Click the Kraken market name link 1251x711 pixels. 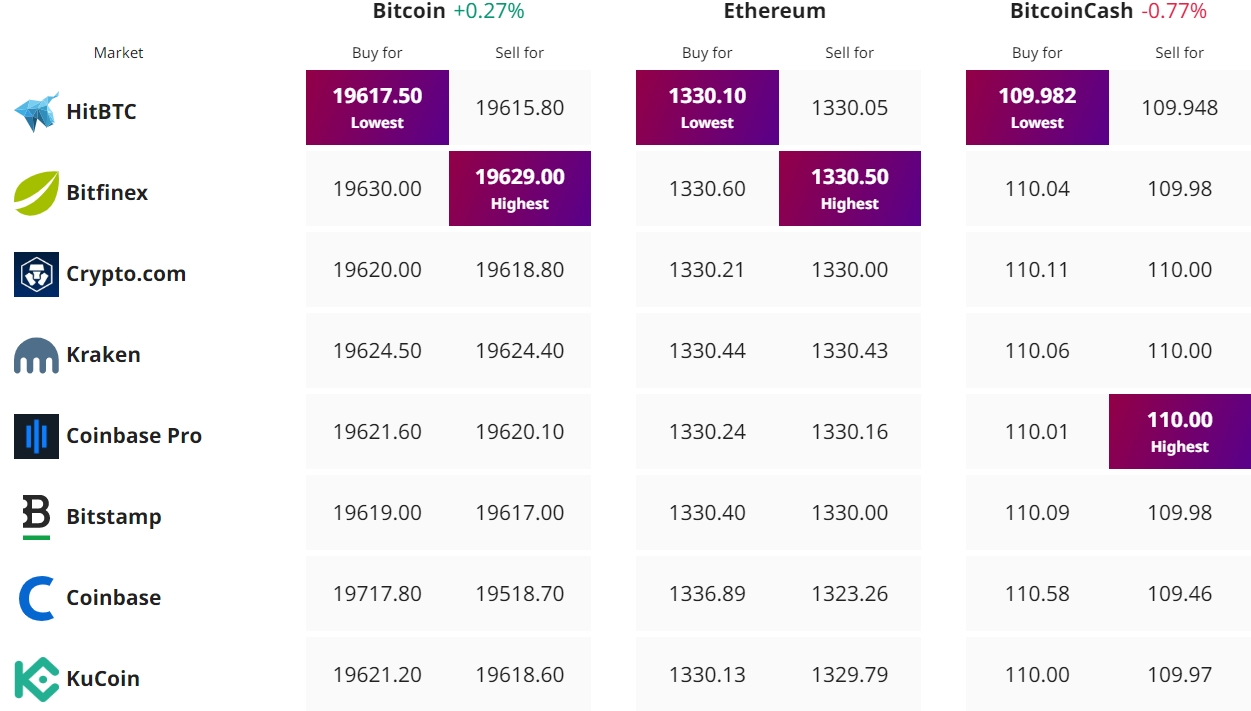tap(103, 355)
